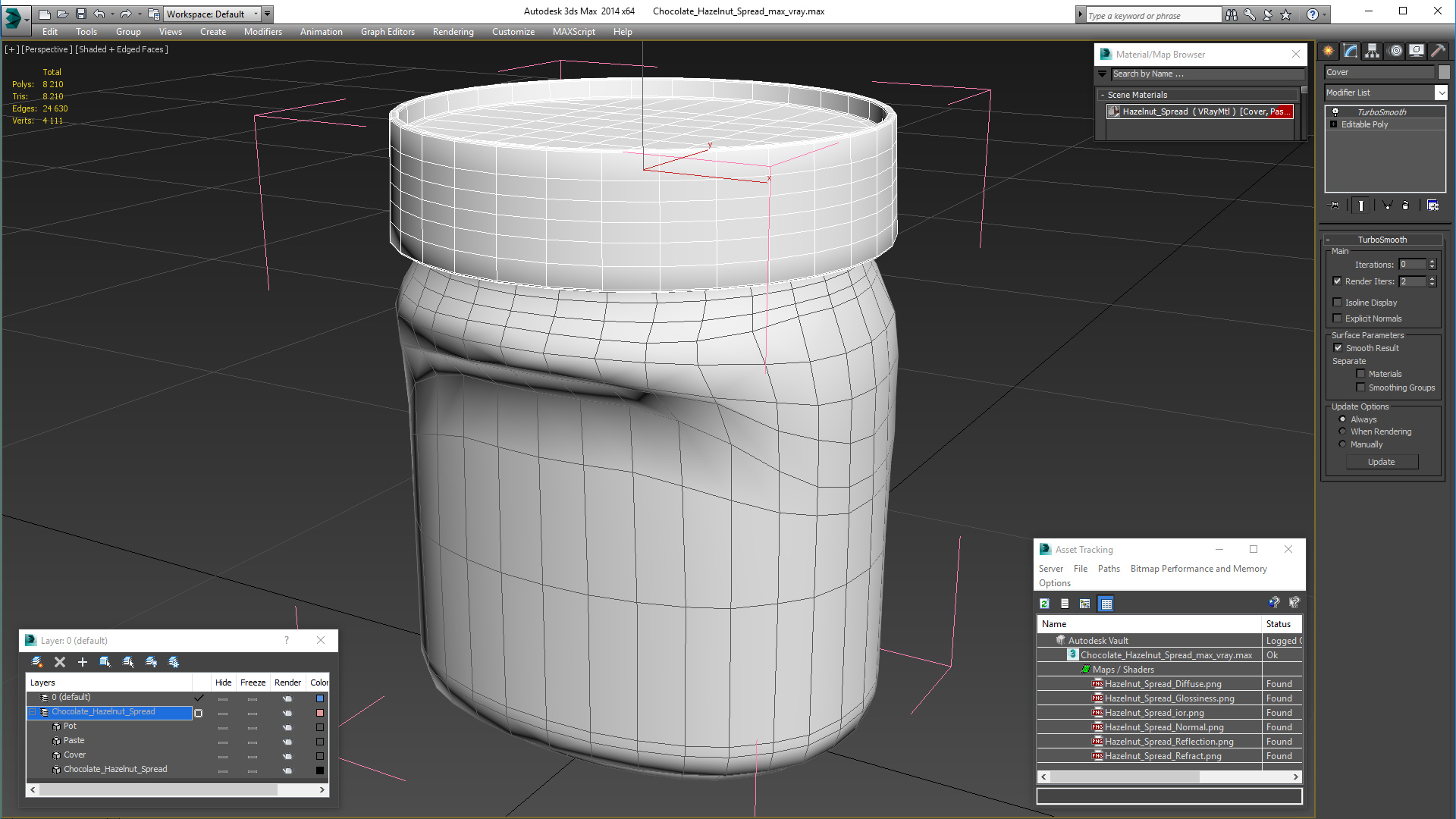Image resolution: width=1456 pixels, height=819 pixels.
Task: Click the Refresh icon in Asset Tracking
Action: [1045, 604]
